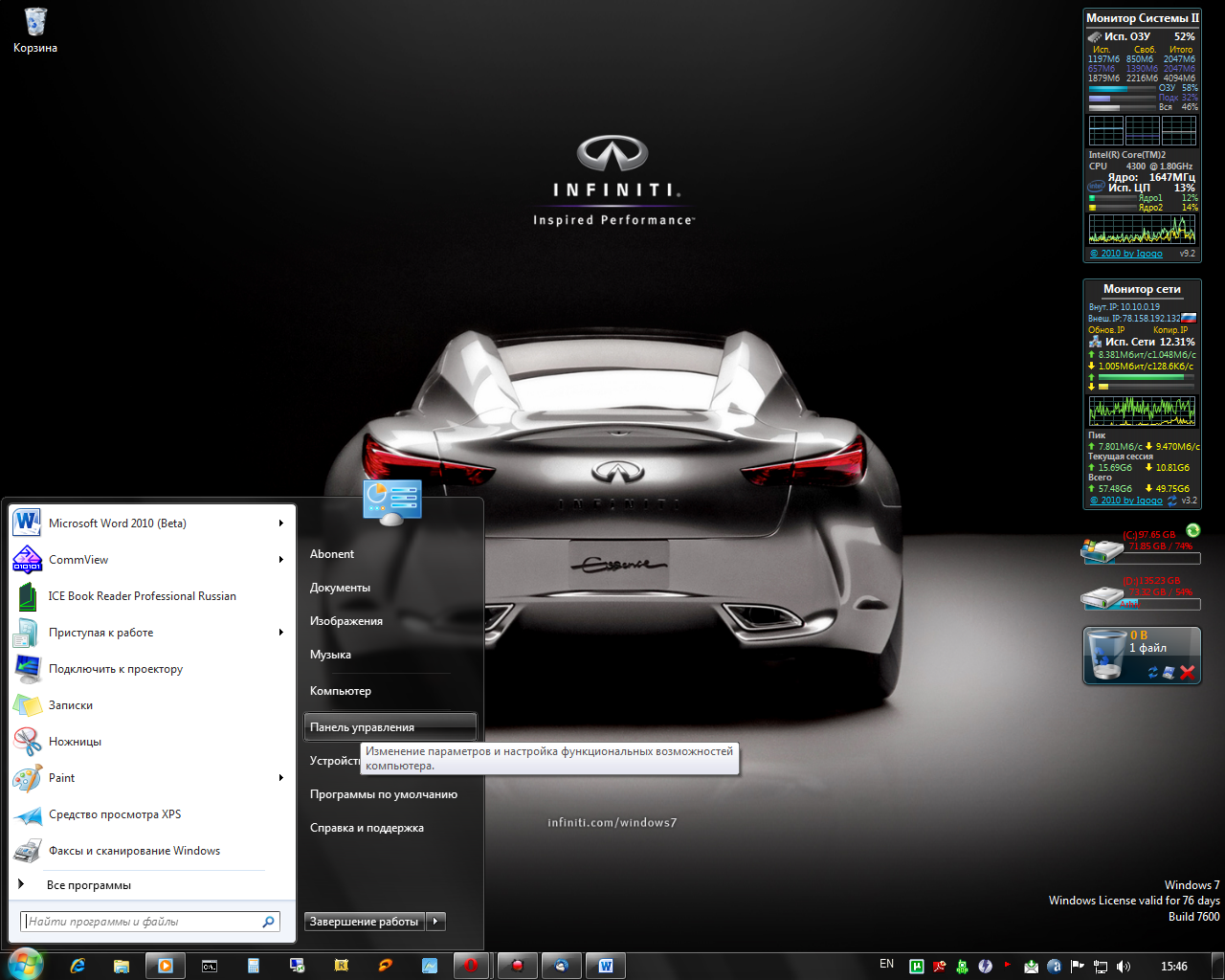Open © 2010 by Igogo link in system monitor
This screenshot has width=1225, height=980.
click(x=1126, y=254)
